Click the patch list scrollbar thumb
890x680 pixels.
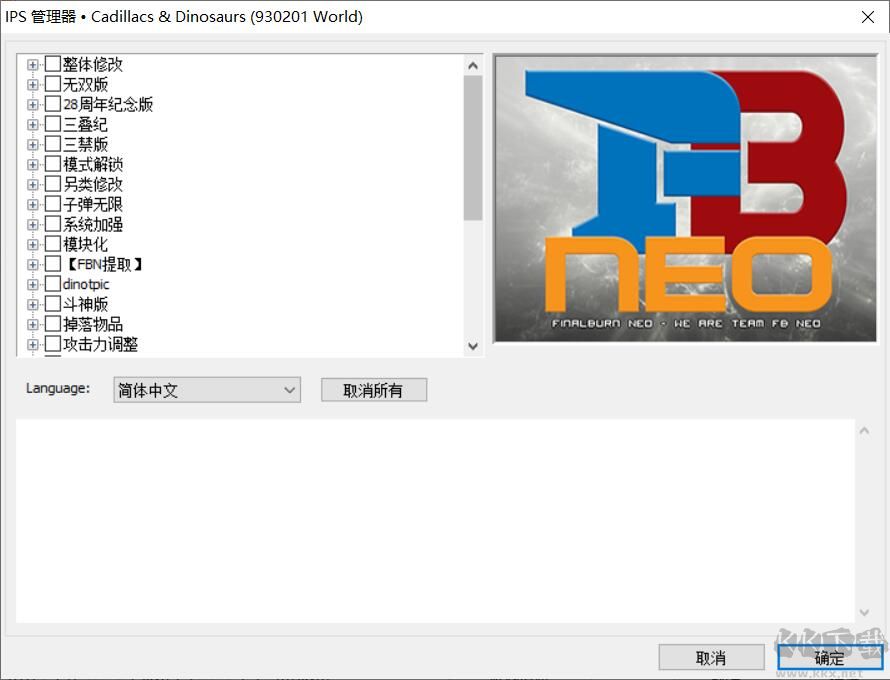tap(473, 148)
